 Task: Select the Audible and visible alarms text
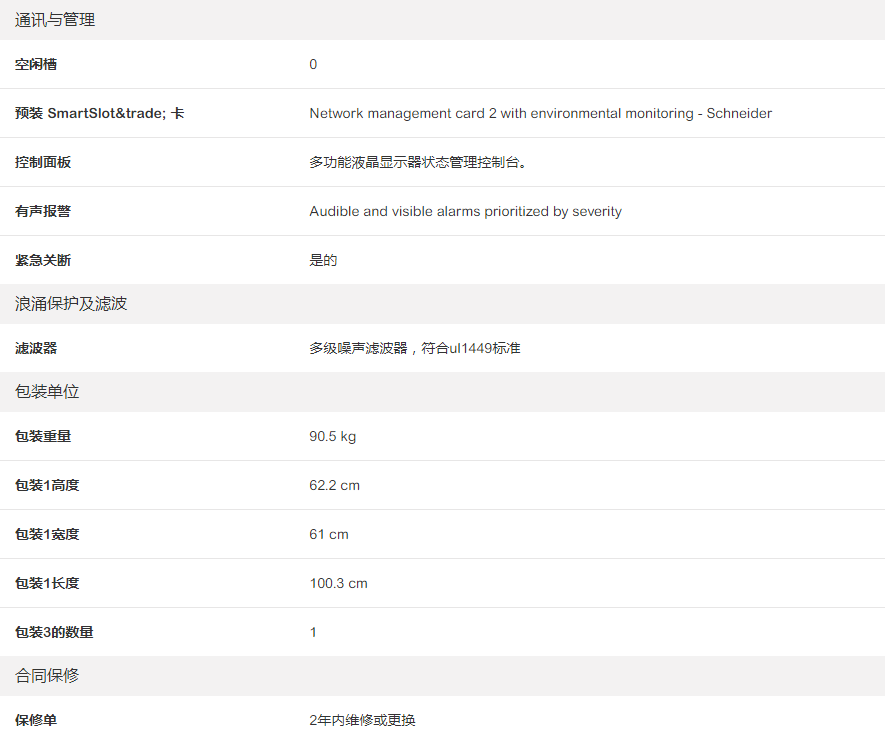(x=465, y=212)
